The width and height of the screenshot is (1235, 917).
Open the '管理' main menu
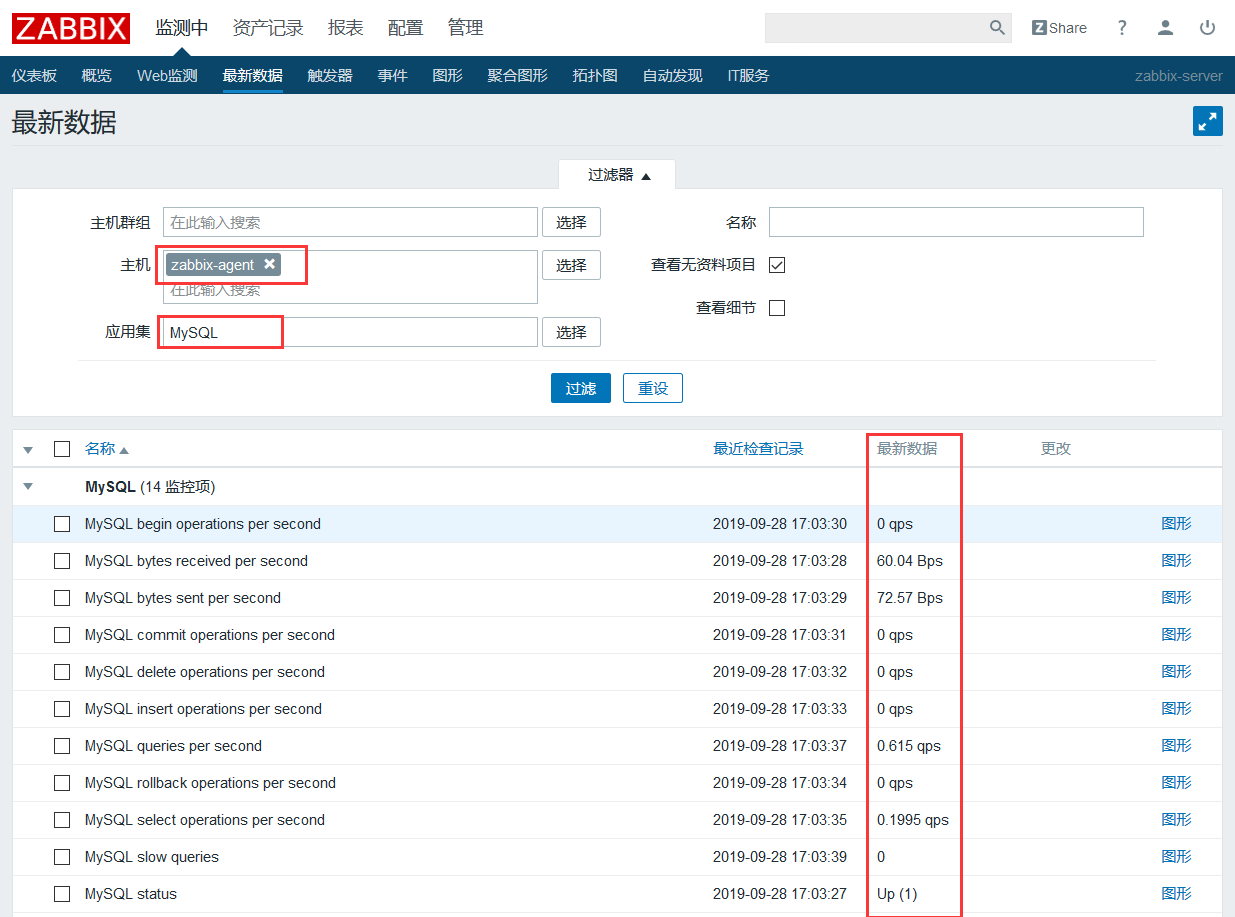(x=466, y=28)
